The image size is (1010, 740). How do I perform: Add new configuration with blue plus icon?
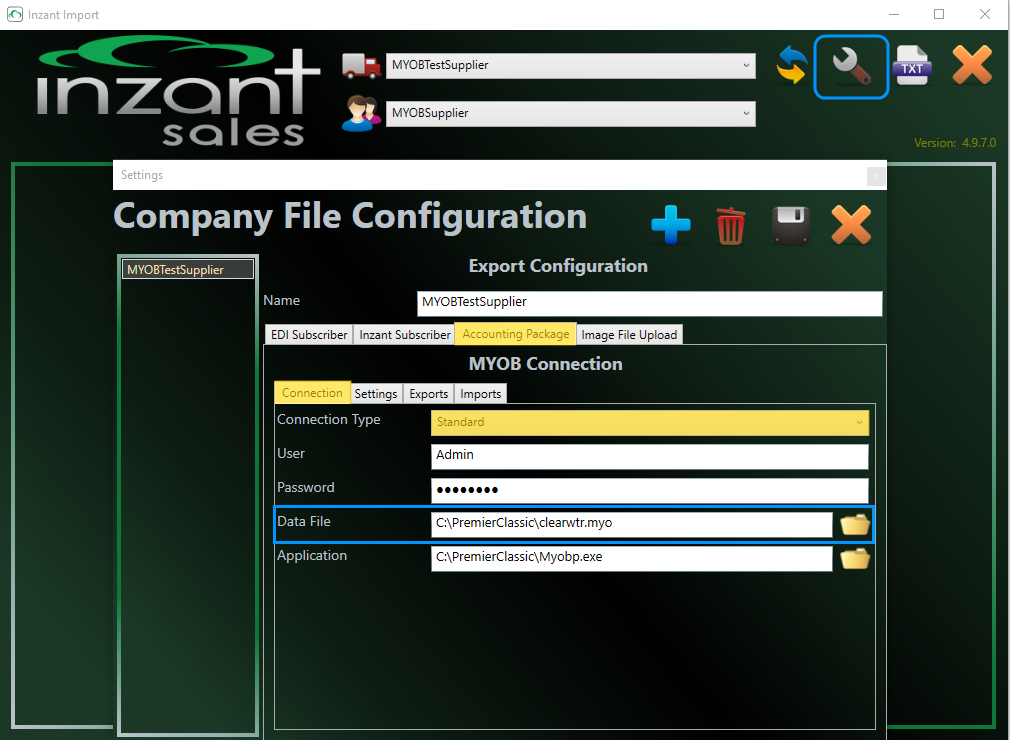click(x=671, y=225)
